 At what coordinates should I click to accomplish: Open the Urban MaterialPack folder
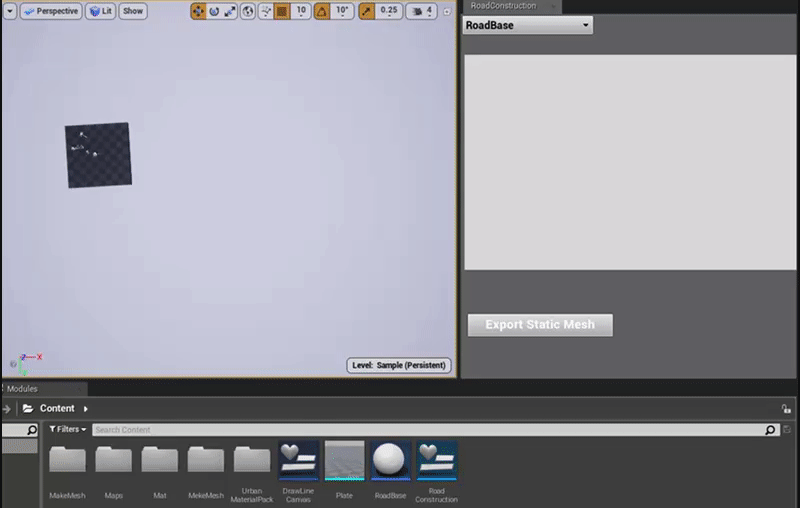pos(252,472)
